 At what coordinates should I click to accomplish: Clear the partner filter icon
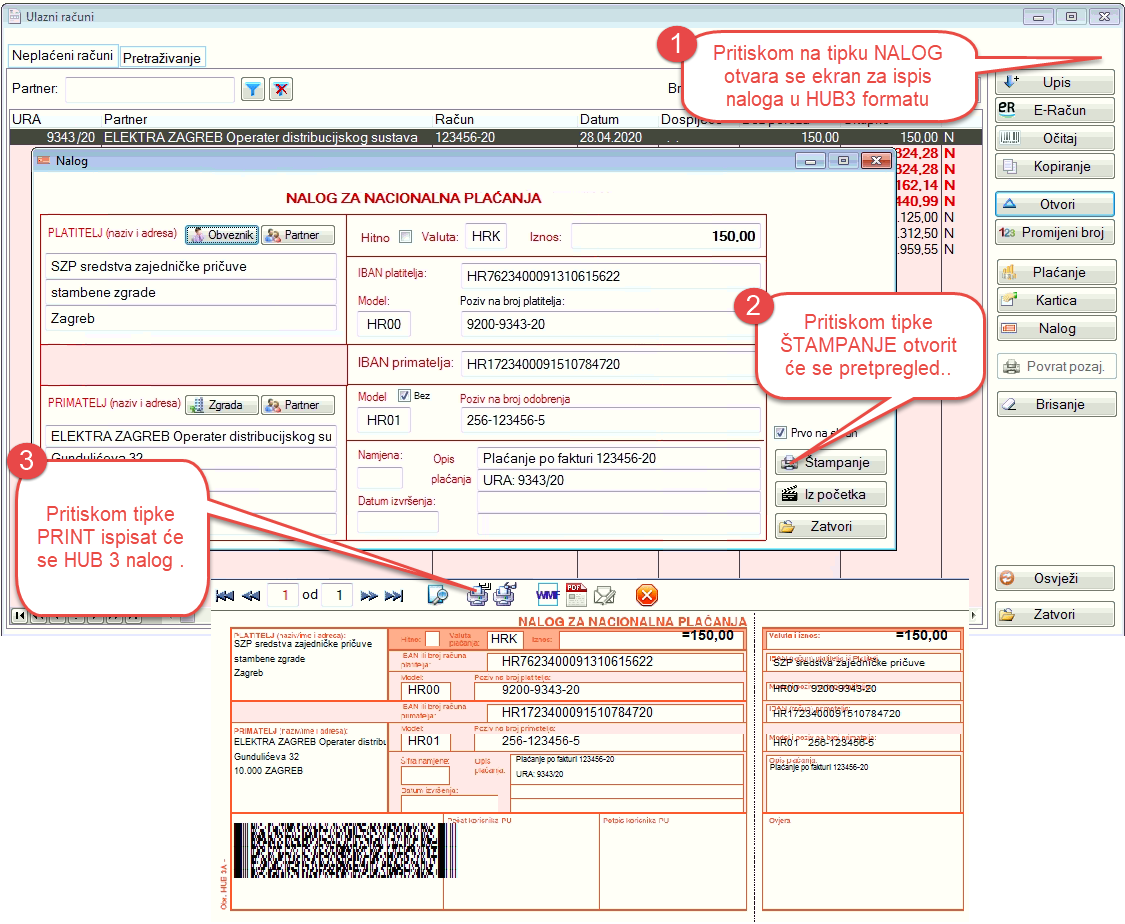(x=281, y=89)
